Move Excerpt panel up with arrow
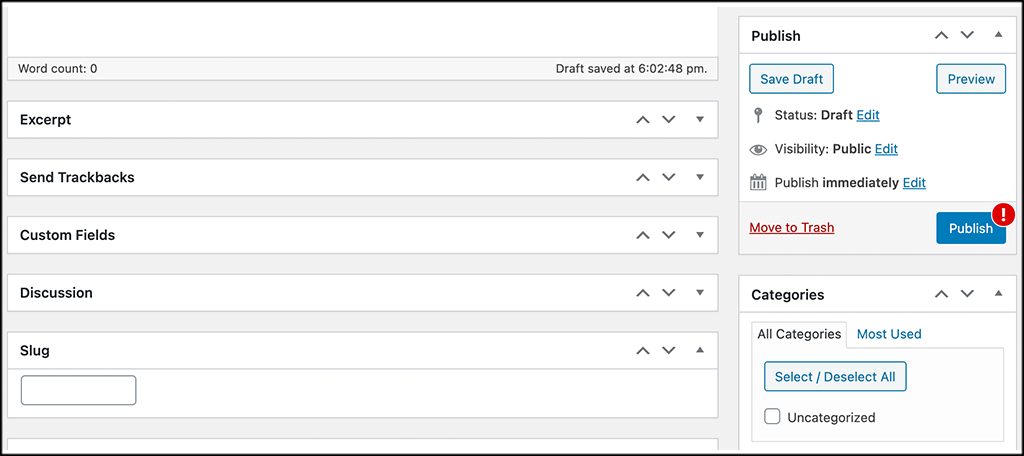The width and height of the screenshot is (1024, 456). click(x=643, y=120)
